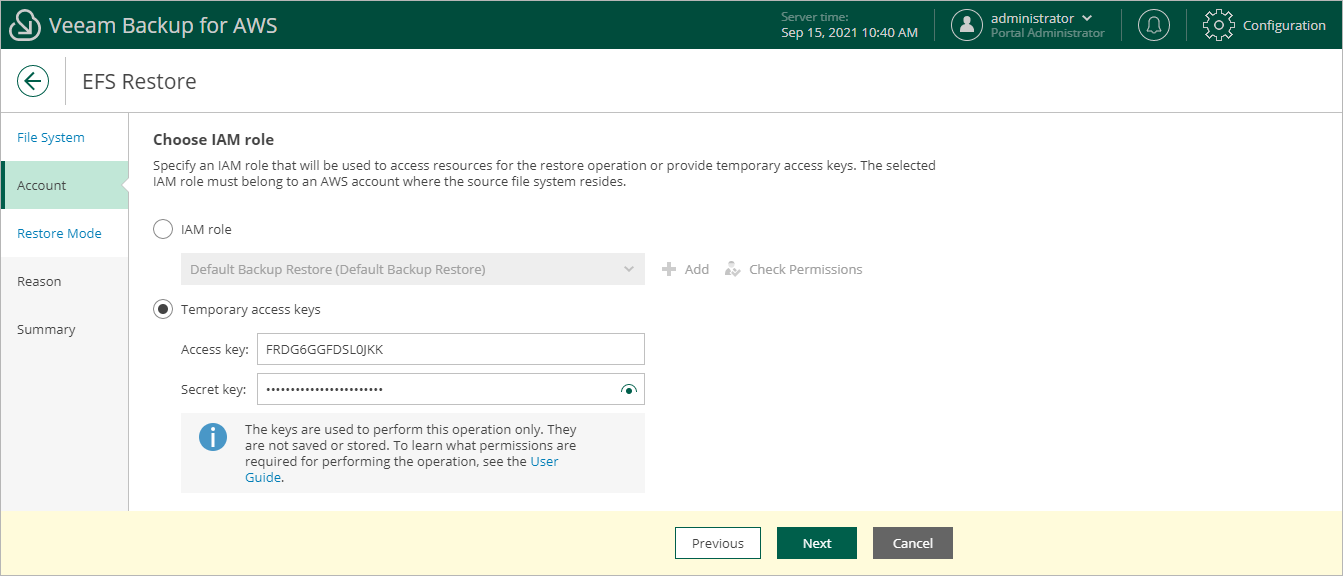Select Temporary access keys radio button
The height and width of the screenshot is (576, 1343).
163,309
